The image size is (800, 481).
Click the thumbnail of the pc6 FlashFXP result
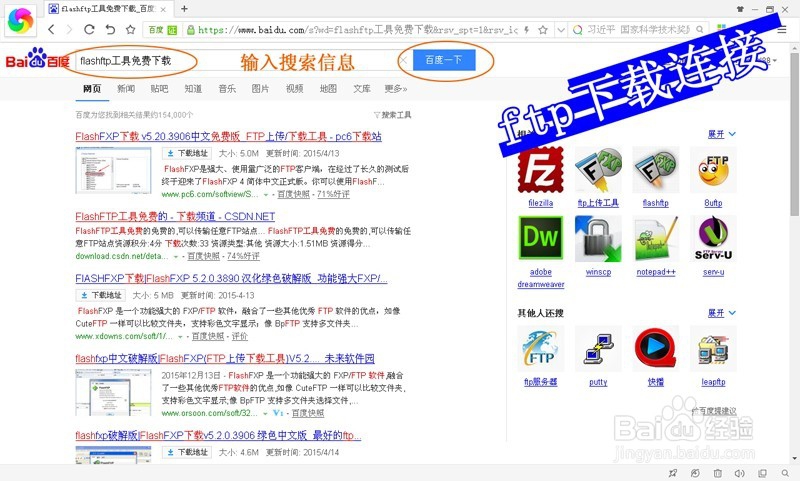[x=113, y=170]
